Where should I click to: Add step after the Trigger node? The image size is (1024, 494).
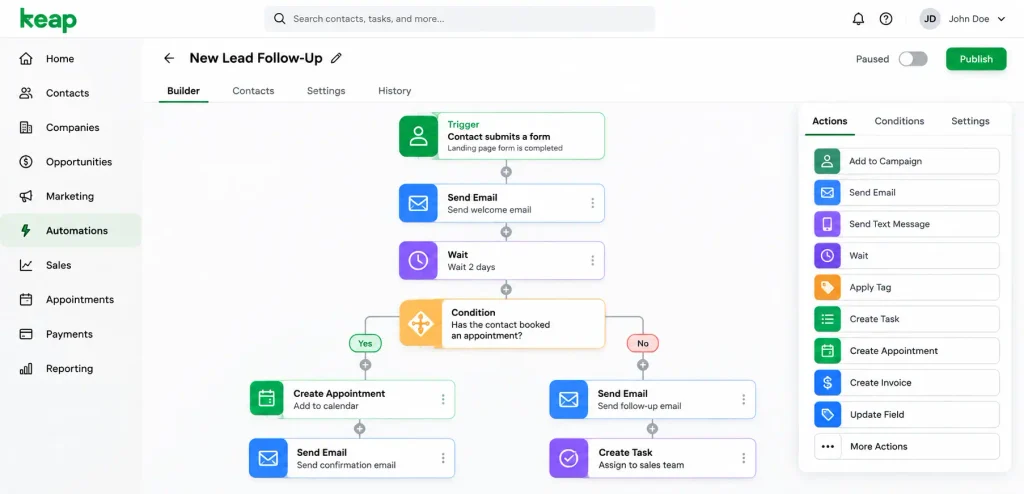[505, 173]
